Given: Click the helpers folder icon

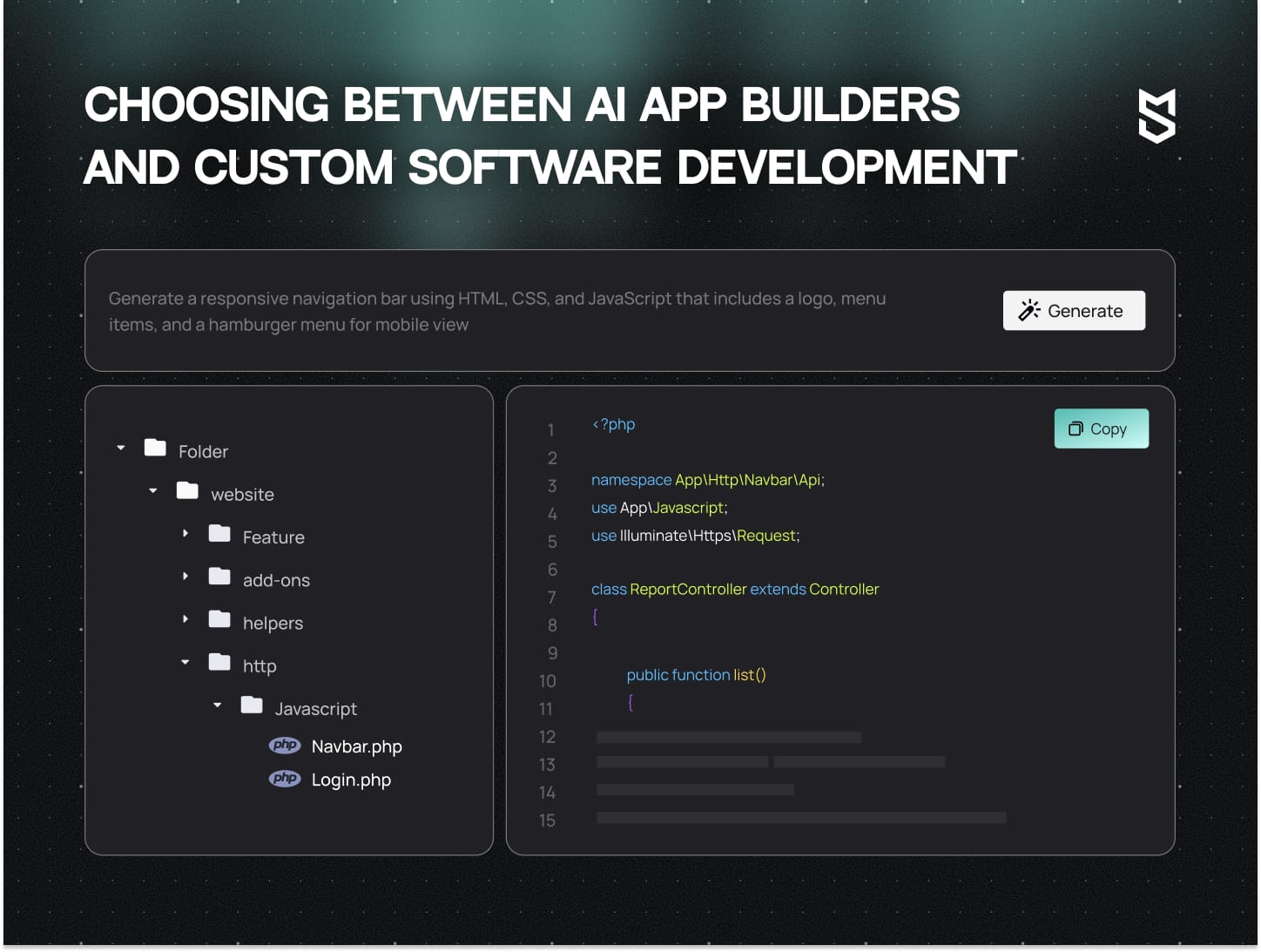Looking at the screenshot, I should coord(219,619).
